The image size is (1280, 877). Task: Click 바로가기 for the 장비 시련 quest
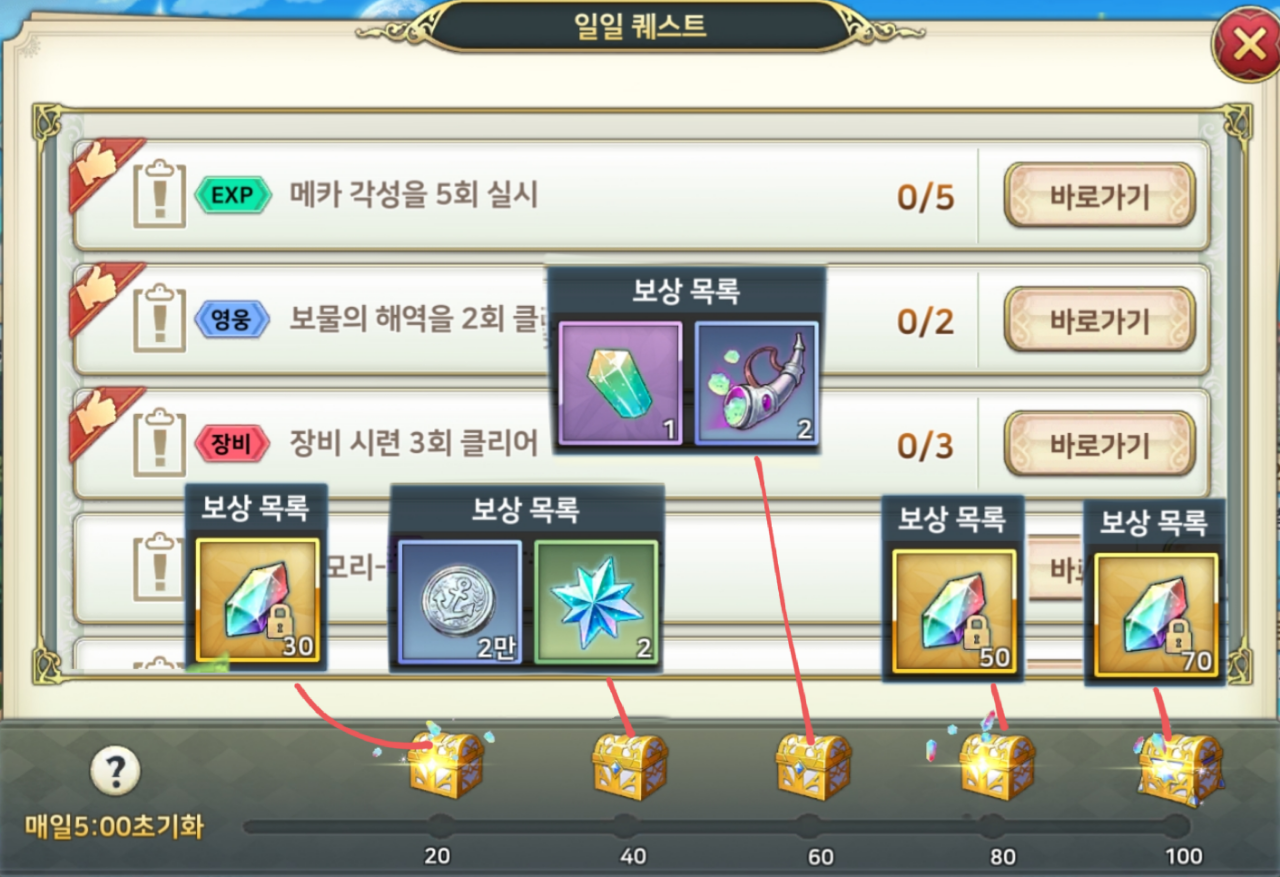coord(1100,444)
